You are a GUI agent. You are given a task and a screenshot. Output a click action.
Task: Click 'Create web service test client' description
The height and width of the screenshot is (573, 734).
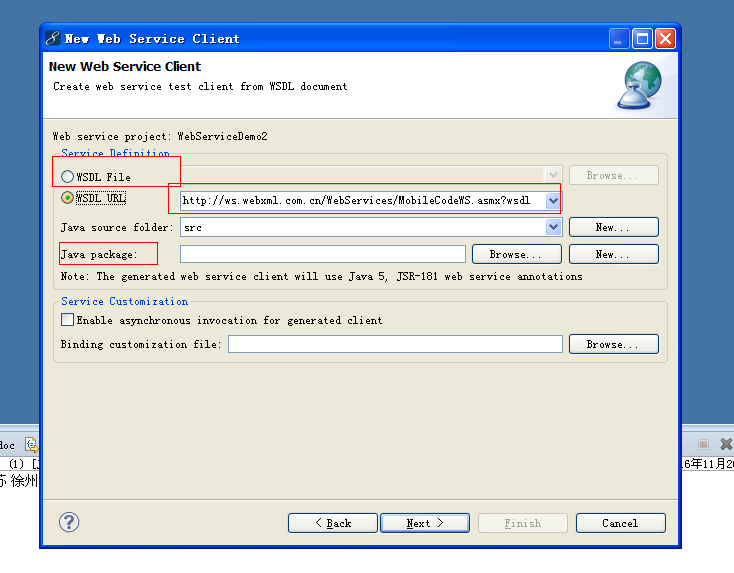click(x=200, y=87)
